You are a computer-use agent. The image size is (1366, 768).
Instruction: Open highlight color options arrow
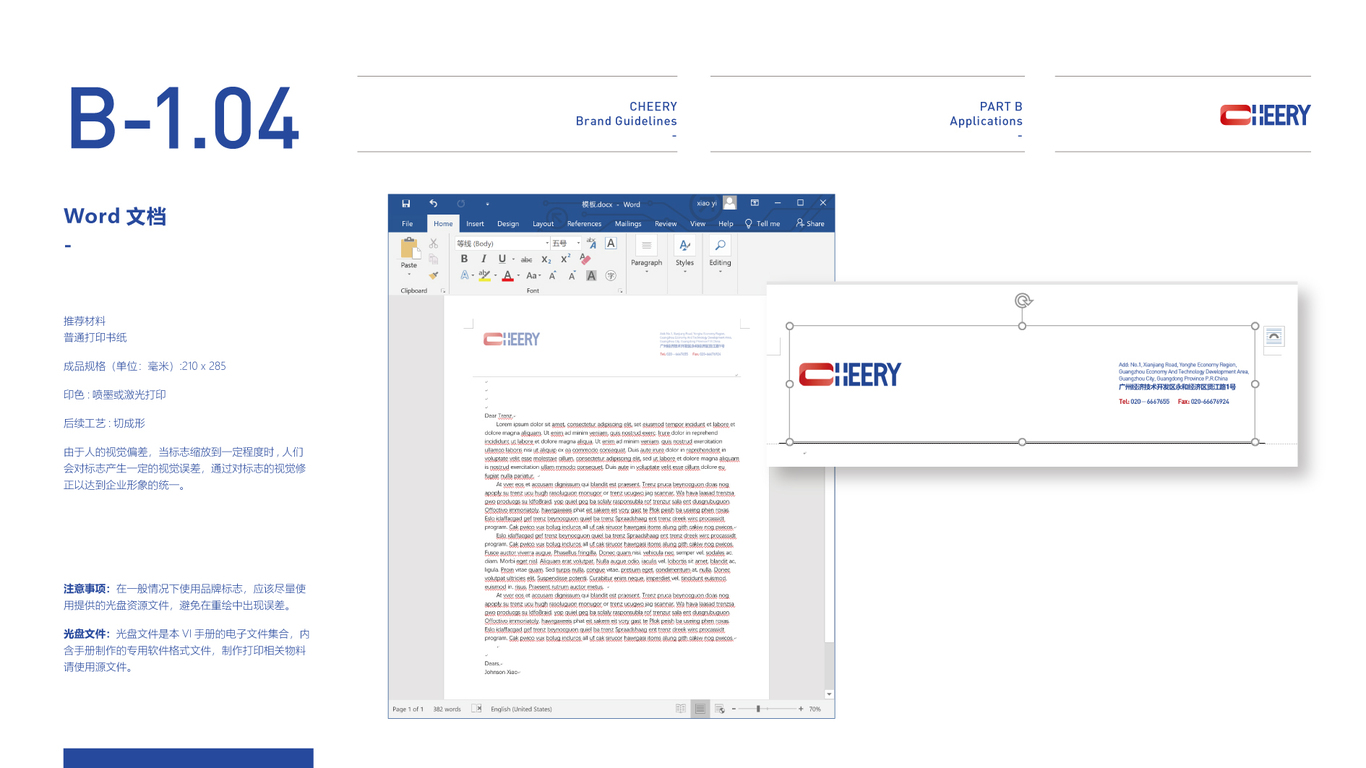coord(495,276)
